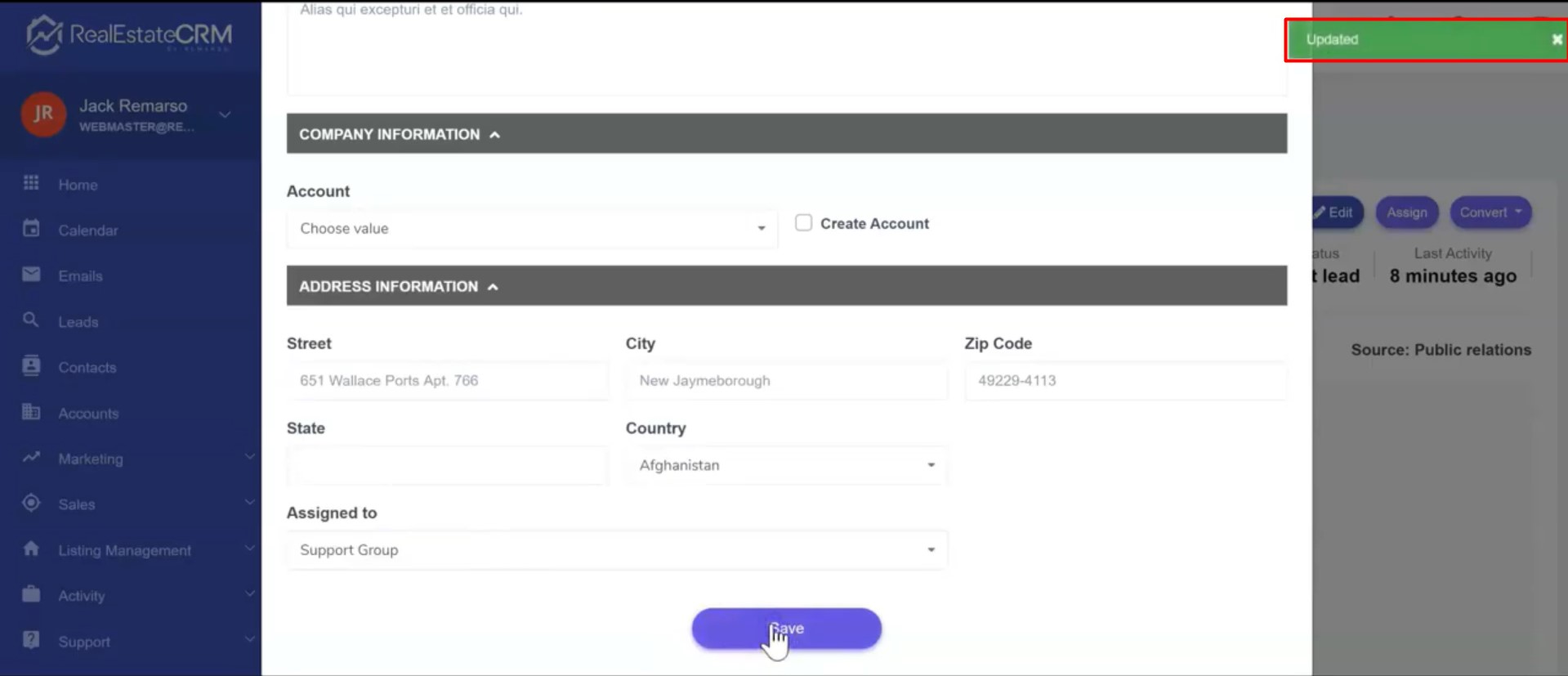Open the Country dropdown showing Afghanistan
The width and height of the screenshot is (1568, 676).
point(785,465)
